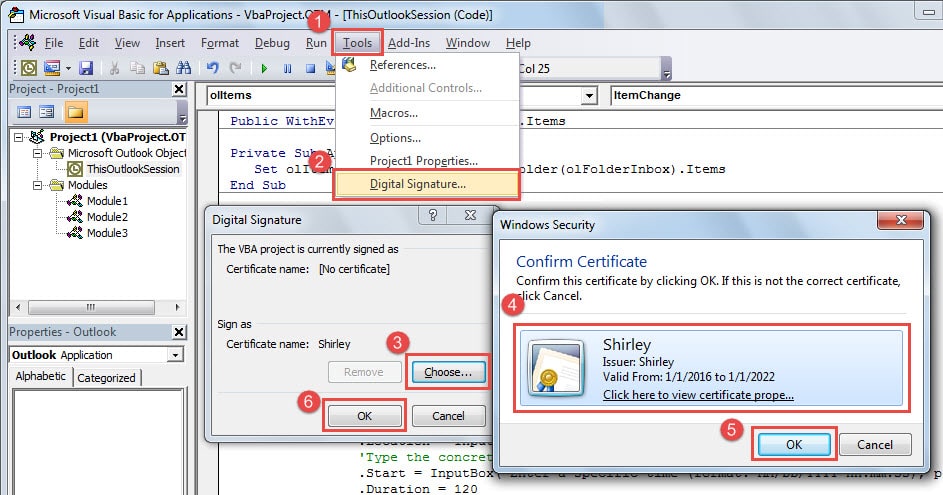Open the olItems object dropdown arrow

(589, 96)
